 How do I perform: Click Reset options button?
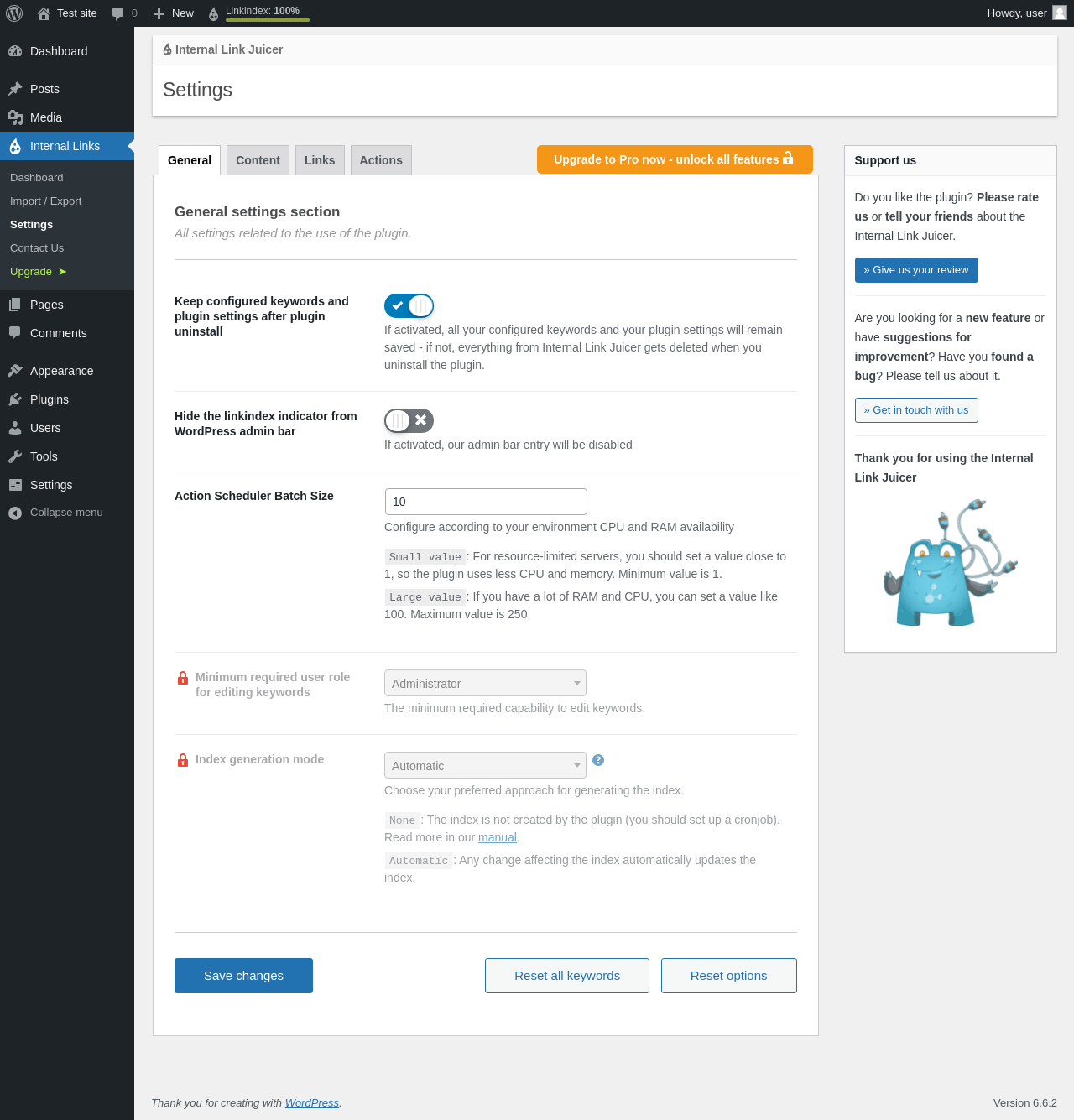tap(729, 976)
